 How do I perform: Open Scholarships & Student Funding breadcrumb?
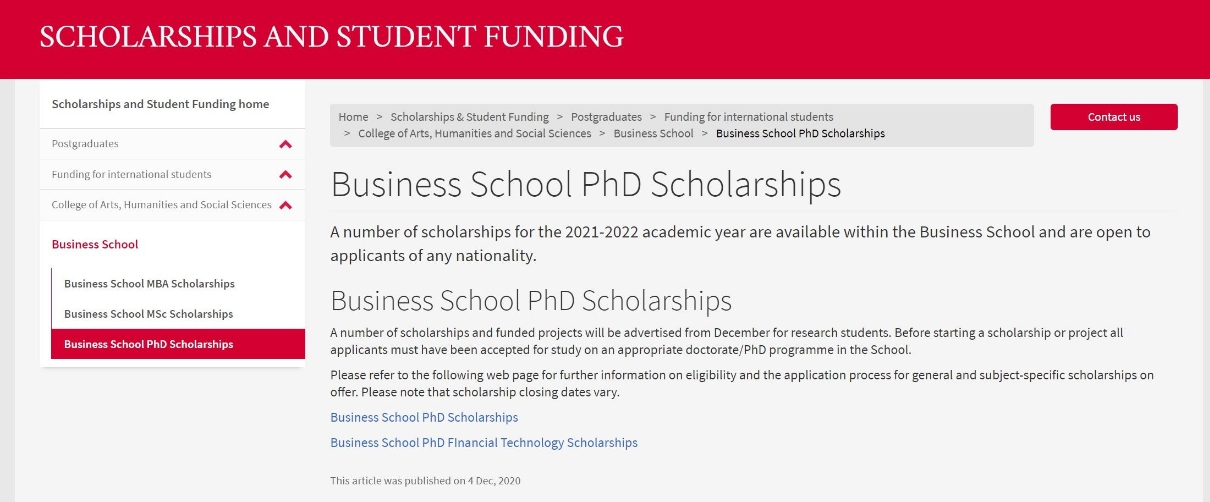pyautogui.click(x=469, y=117)
